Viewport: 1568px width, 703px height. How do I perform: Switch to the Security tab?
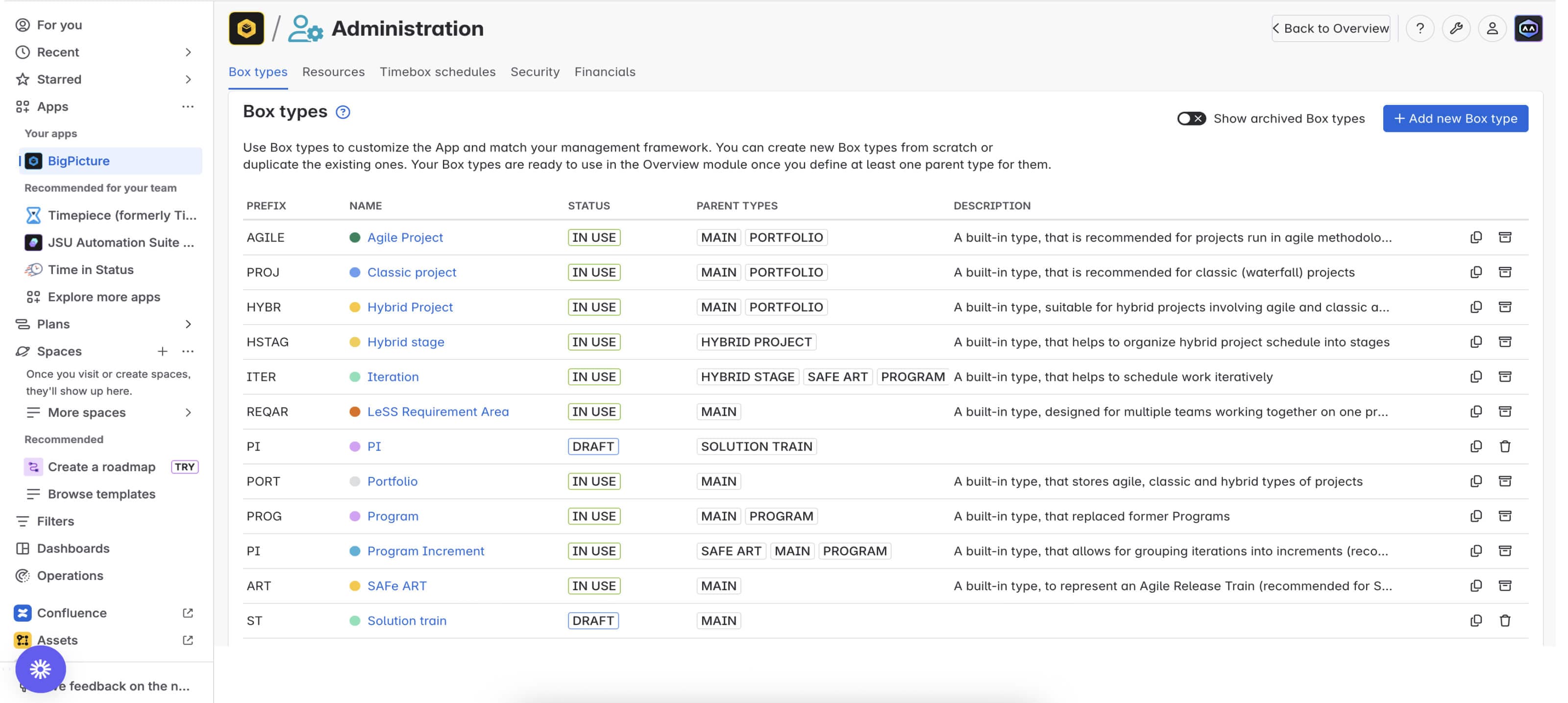click(x=535, y=72)
